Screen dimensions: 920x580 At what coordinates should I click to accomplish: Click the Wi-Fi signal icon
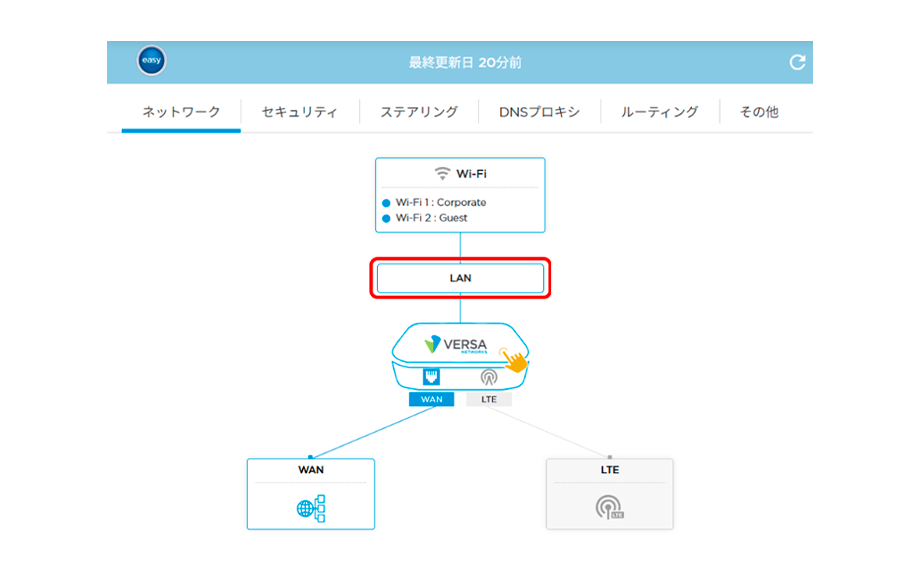tap(442, 173)
